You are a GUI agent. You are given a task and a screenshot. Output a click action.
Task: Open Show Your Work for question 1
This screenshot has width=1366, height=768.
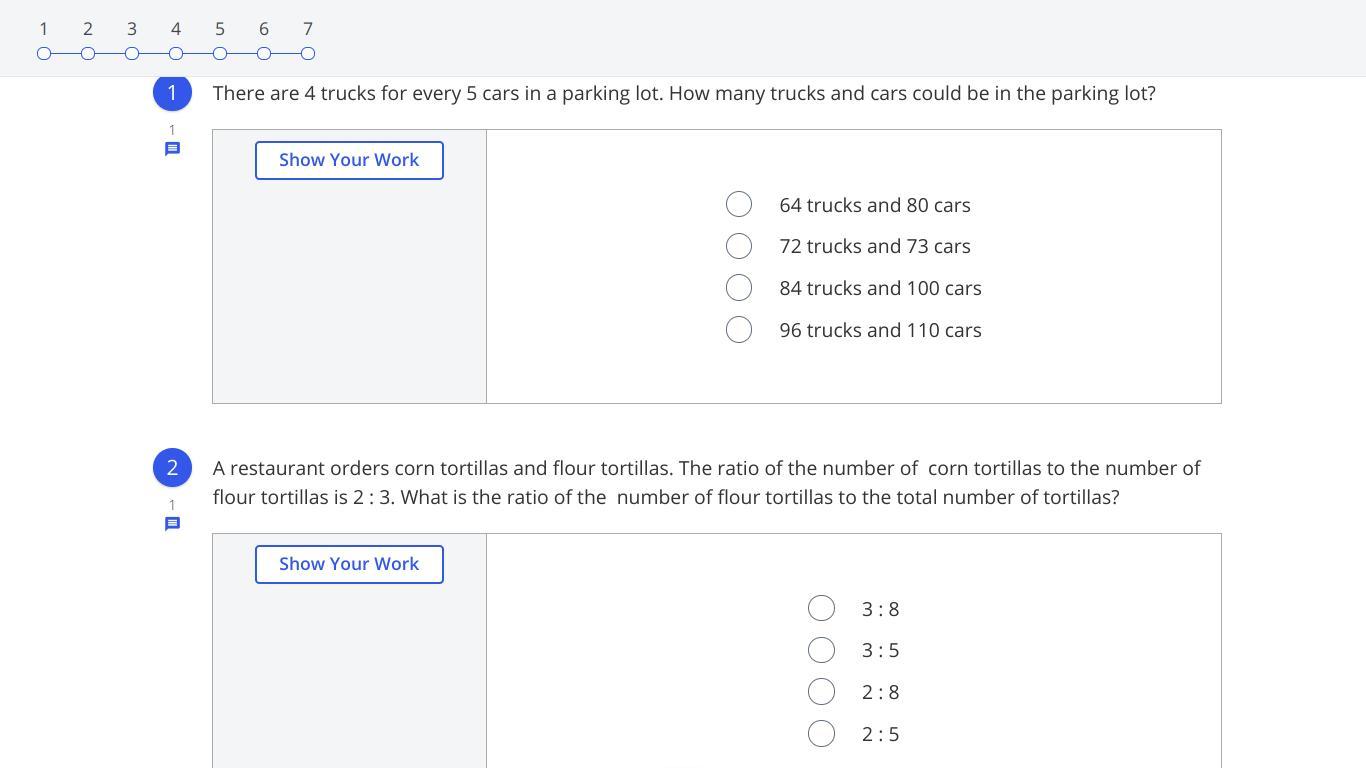349,160
